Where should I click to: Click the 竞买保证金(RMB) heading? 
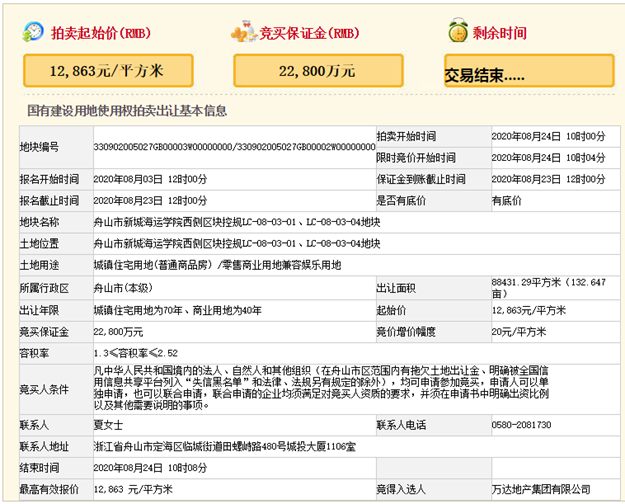[x=309, y=33]
